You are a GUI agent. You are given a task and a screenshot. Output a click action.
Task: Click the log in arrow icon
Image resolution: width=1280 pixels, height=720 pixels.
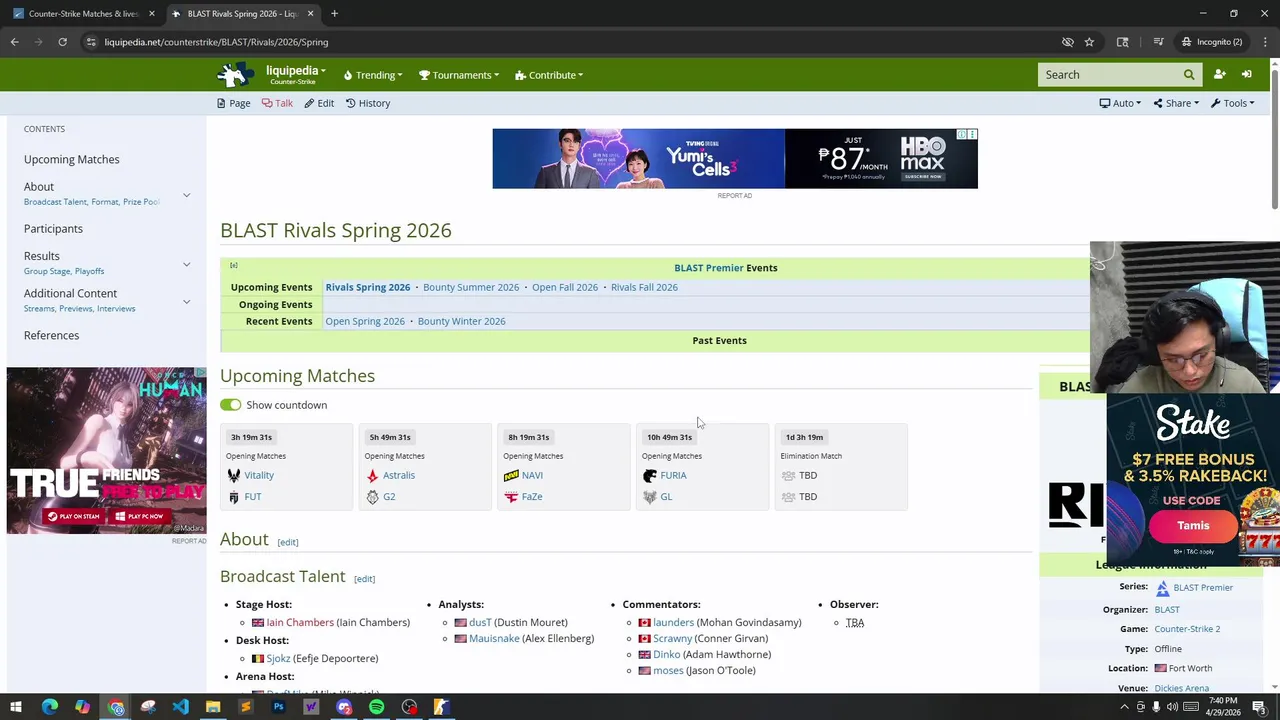1246,75
